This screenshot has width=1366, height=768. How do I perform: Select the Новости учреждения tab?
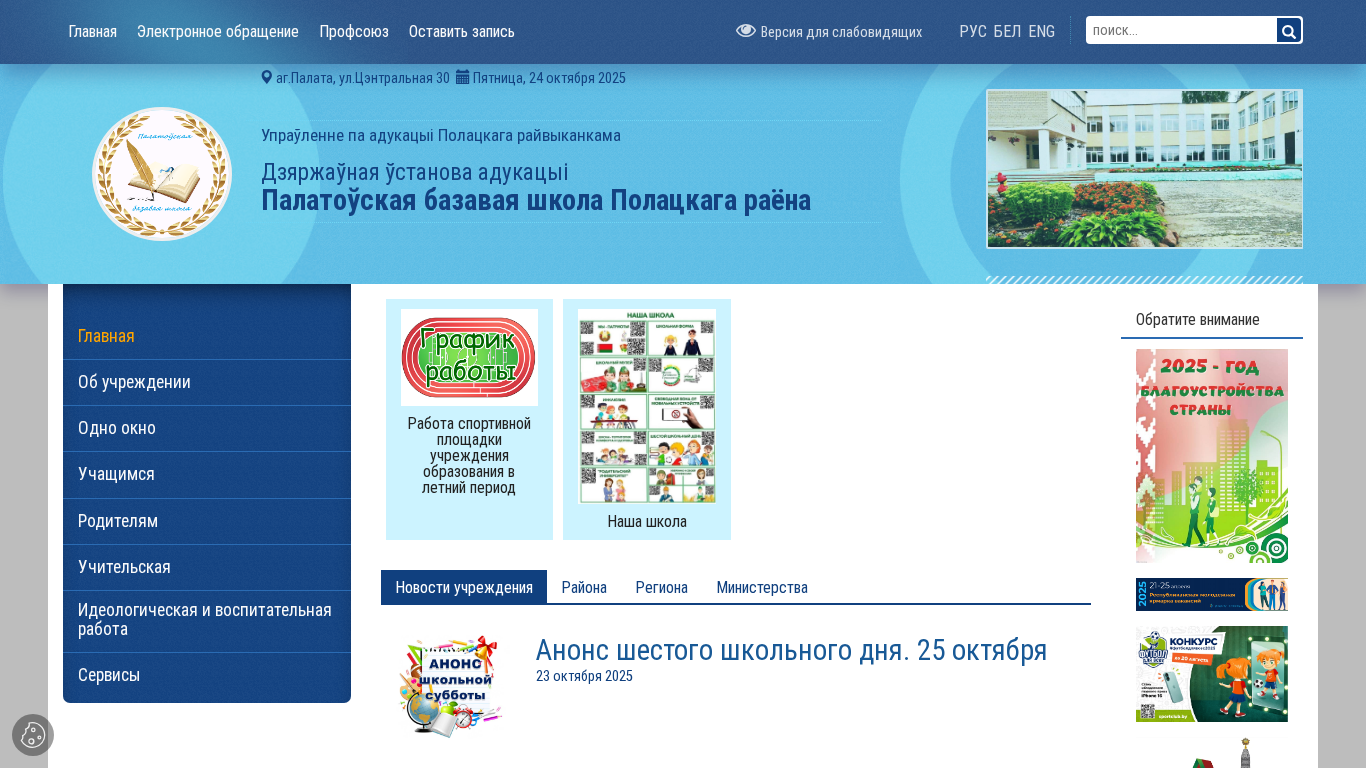click(x=464, y=587)
